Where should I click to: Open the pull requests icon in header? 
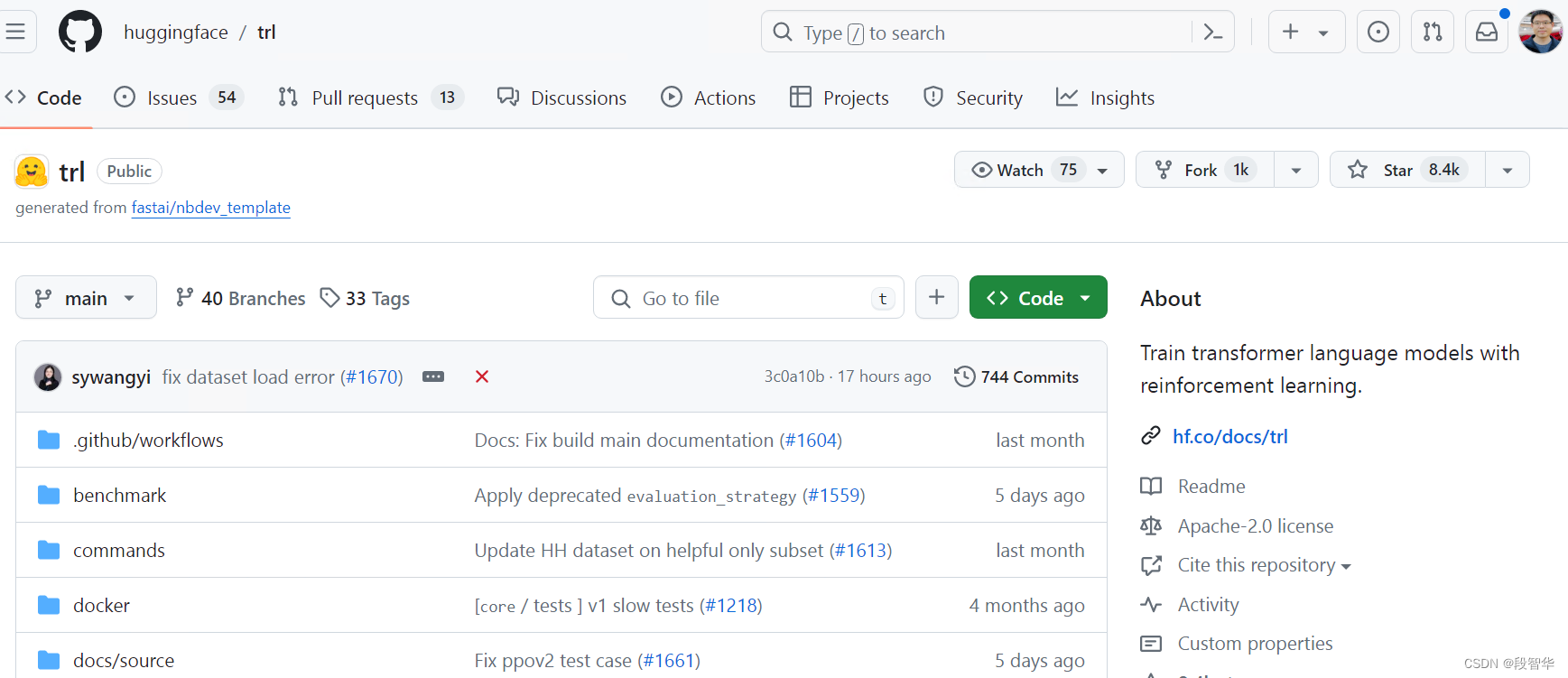pyautogui.click(x=1433, y=32)
